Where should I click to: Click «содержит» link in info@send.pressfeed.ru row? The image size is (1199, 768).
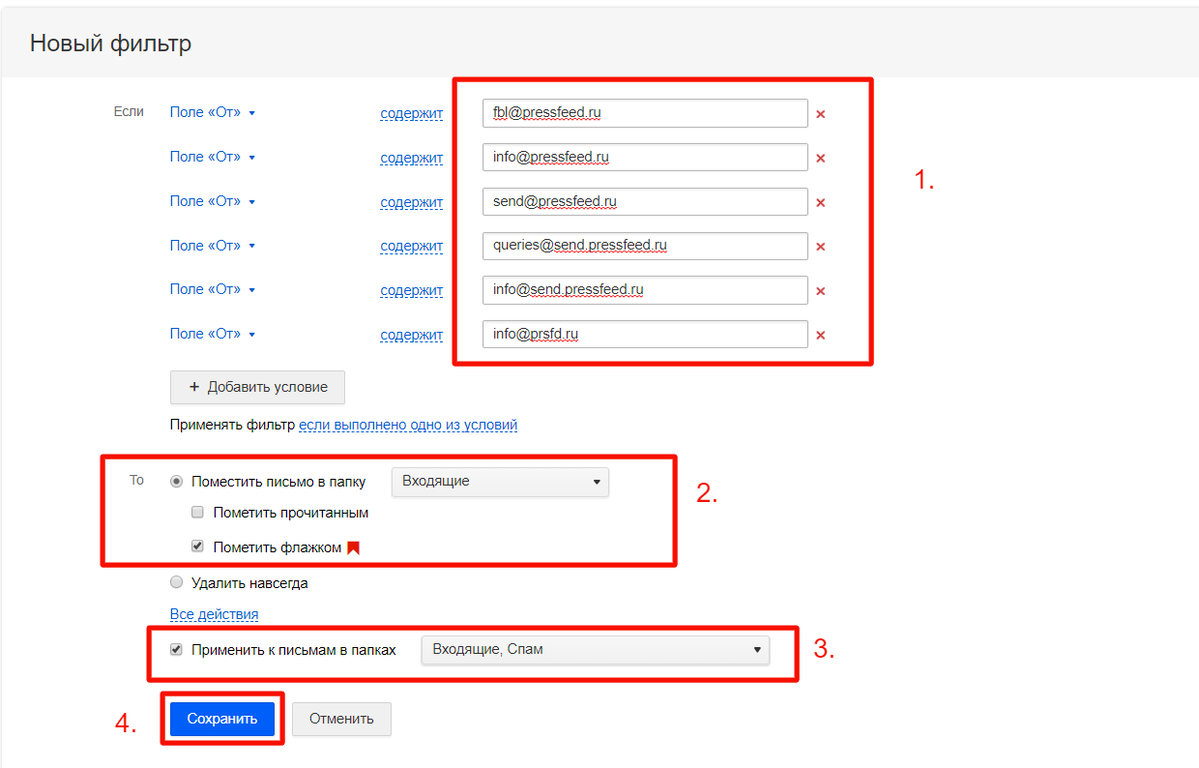point(411,290)
